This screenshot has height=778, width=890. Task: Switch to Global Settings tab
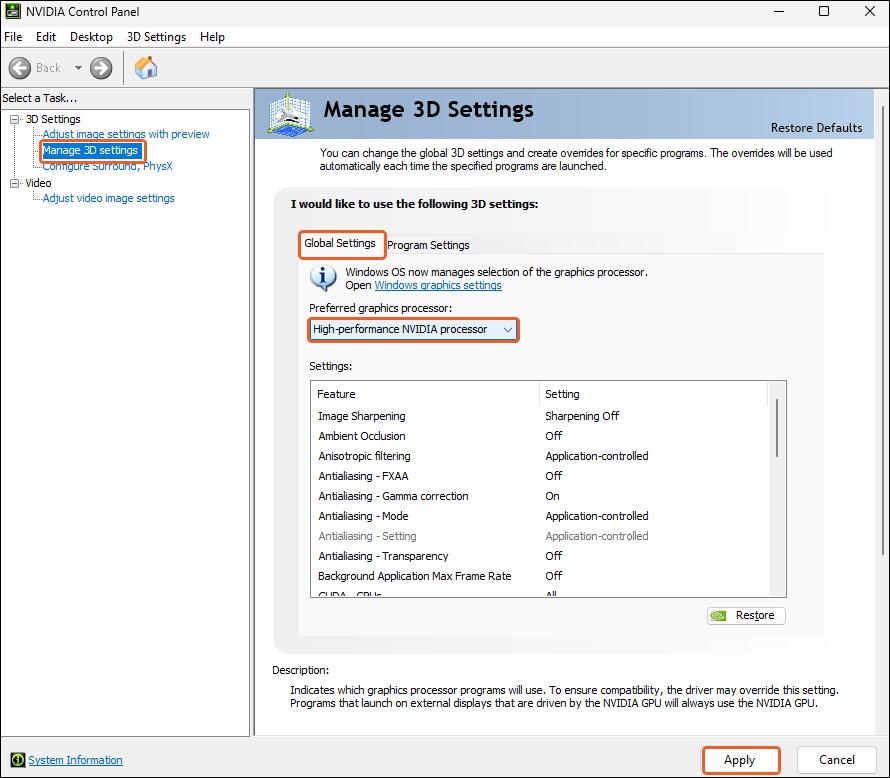(340, 243)
